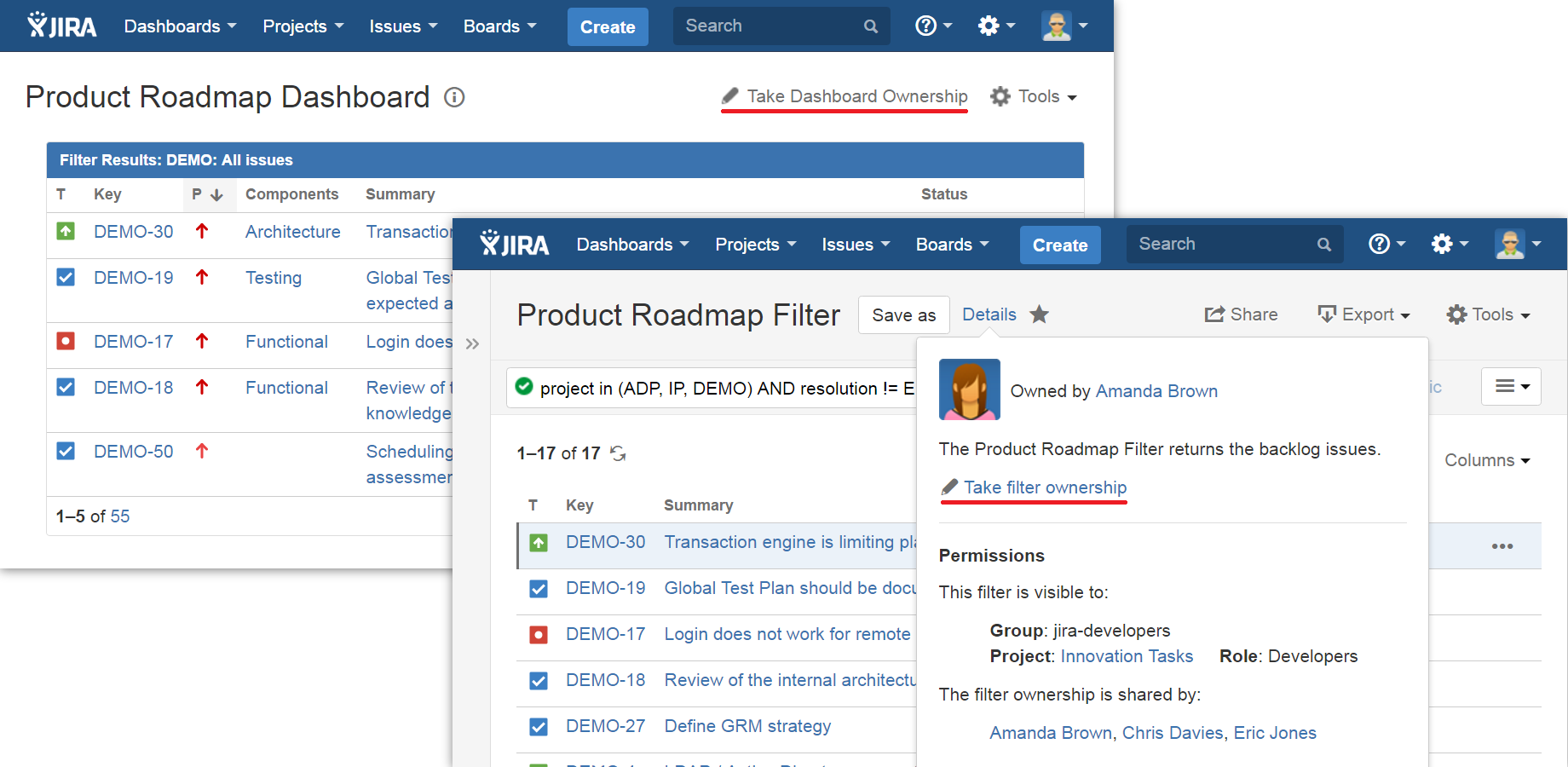Click Create button in the filter window
Screen dimensions: 1568x767
(x=1060, y=245)
